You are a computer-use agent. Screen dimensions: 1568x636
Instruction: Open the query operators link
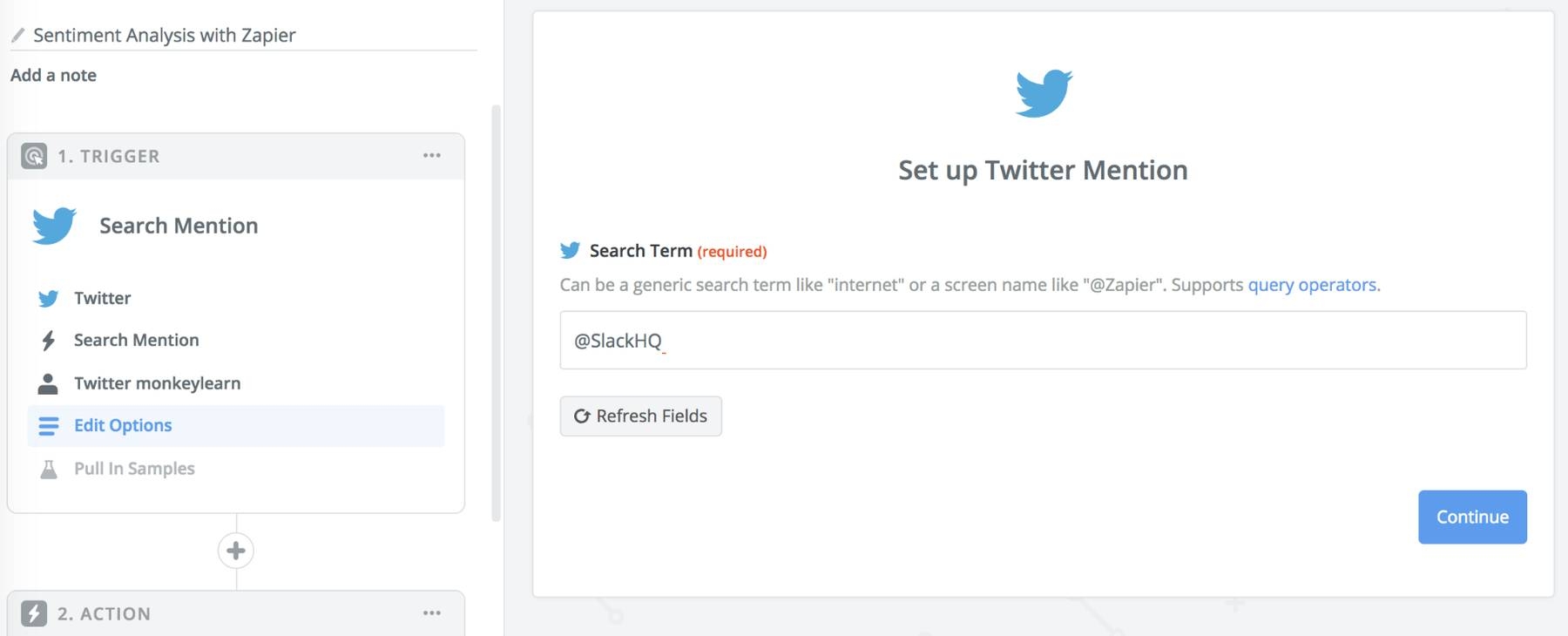(1312, 285)
